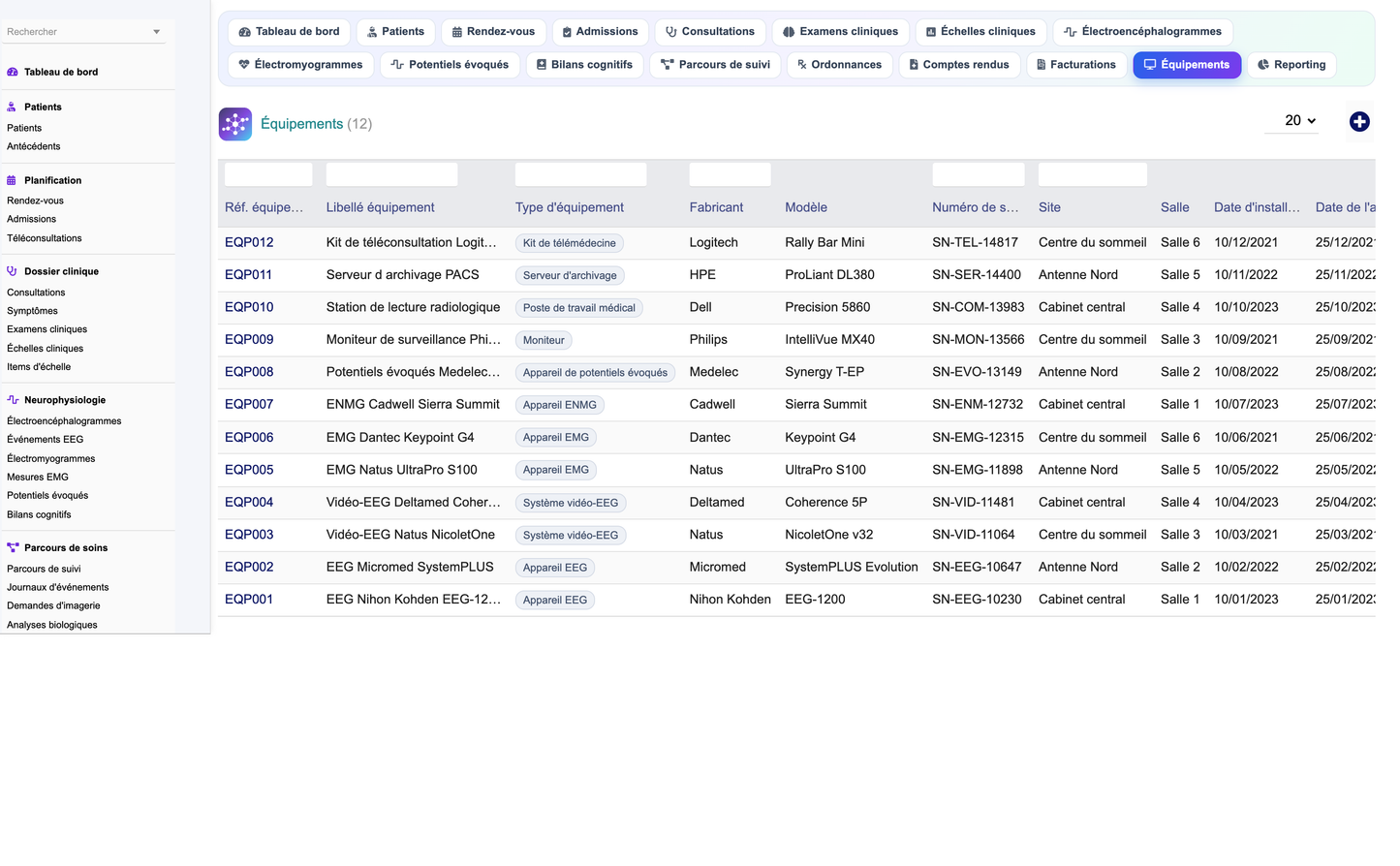
Task: Add a new equipment with plus icon
Action: click(1359, 122)
